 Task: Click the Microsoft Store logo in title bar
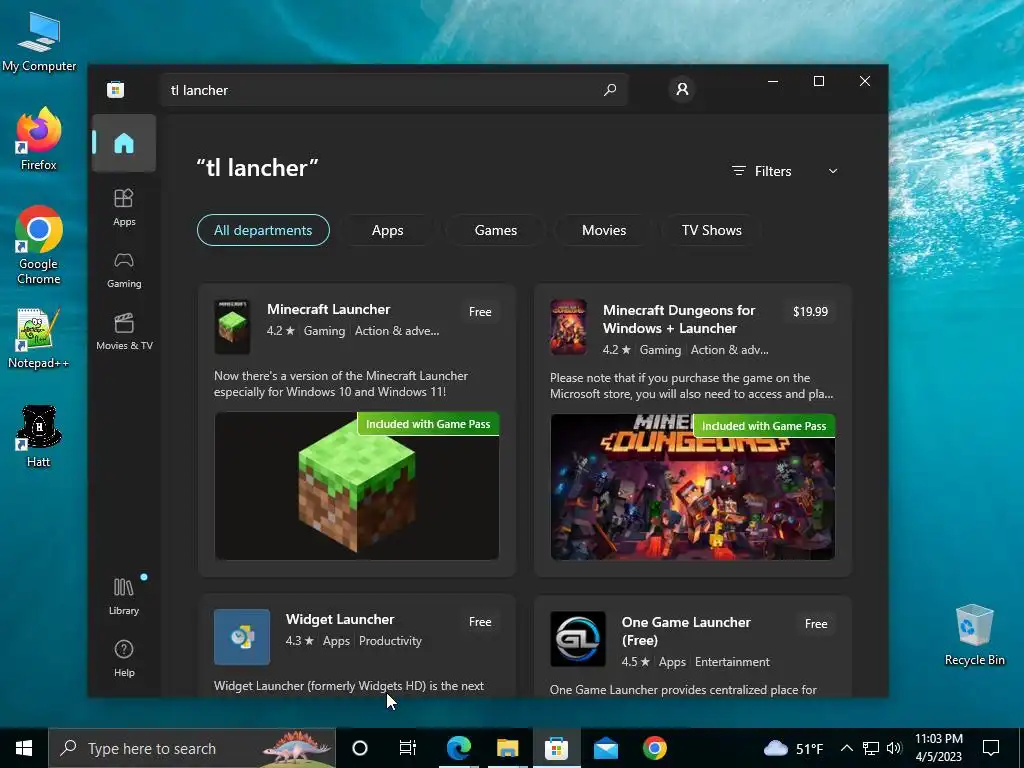(x=116, y=89)
